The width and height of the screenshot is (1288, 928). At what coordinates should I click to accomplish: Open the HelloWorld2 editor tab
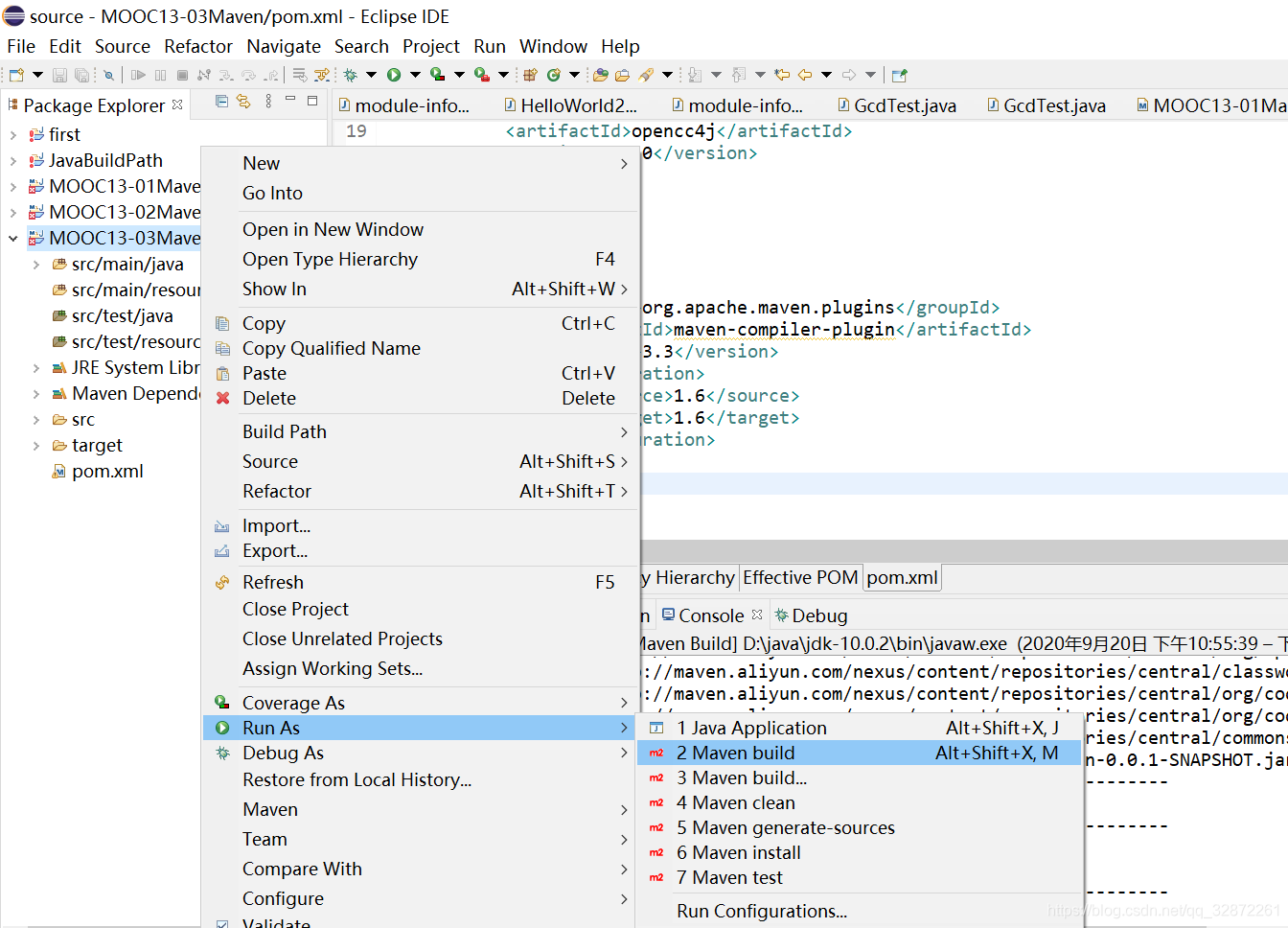click(x=569, y=106)
